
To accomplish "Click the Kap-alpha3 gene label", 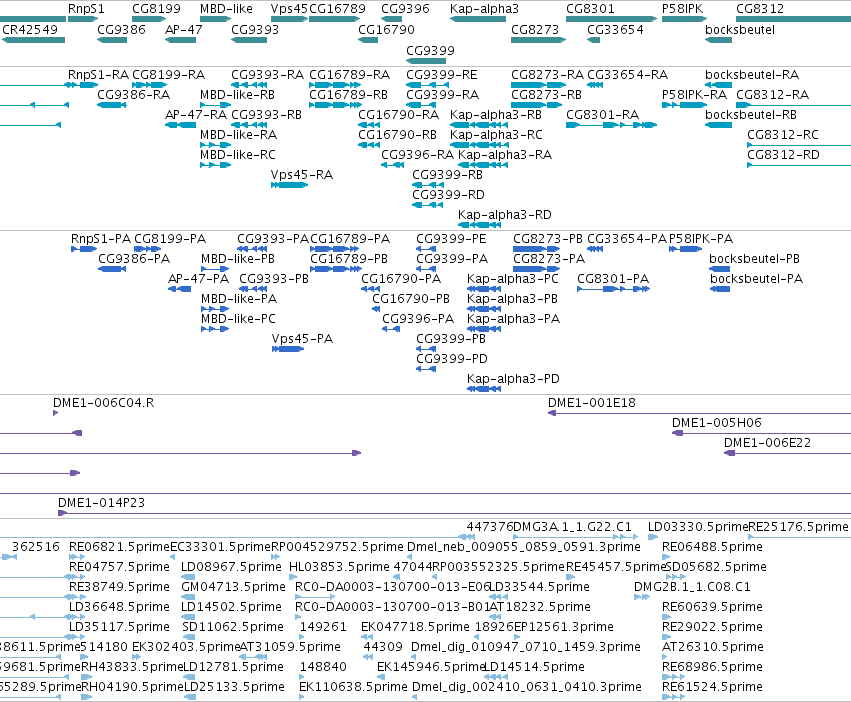I will [484, 9].
